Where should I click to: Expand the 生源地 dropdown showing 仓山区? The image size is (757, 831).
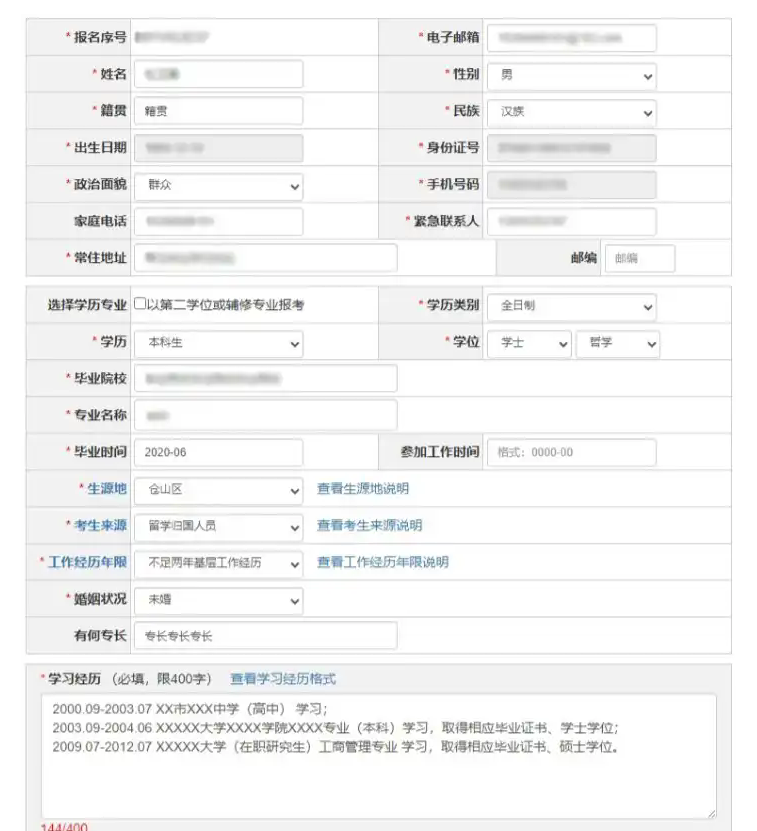(218, 490)
